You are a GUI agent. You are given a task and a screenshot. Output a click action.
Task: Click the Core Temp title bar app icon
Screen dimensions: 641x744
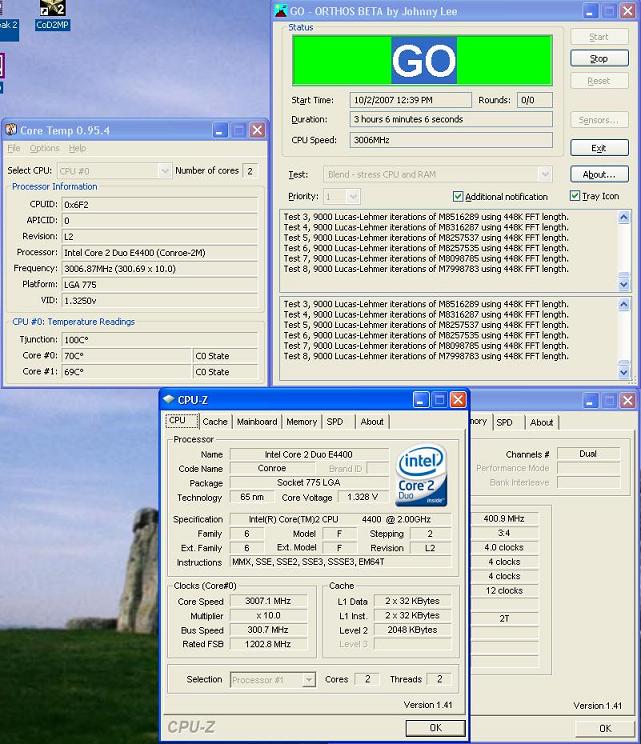coord(11,130)
